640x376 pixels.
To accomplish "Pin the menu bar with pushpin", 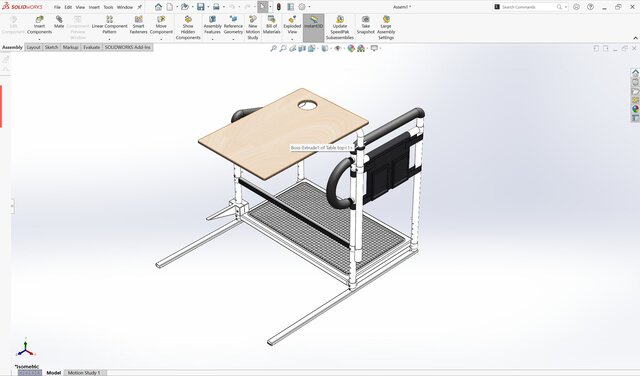I will click(140, 7).
